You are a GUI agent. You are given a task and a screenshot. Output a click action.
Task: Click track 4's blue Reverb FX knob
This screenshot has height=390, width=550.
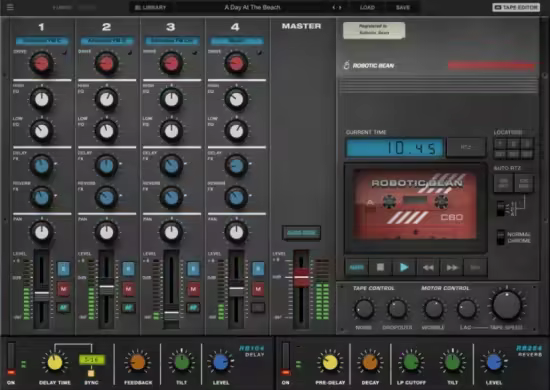pos(236,197)
